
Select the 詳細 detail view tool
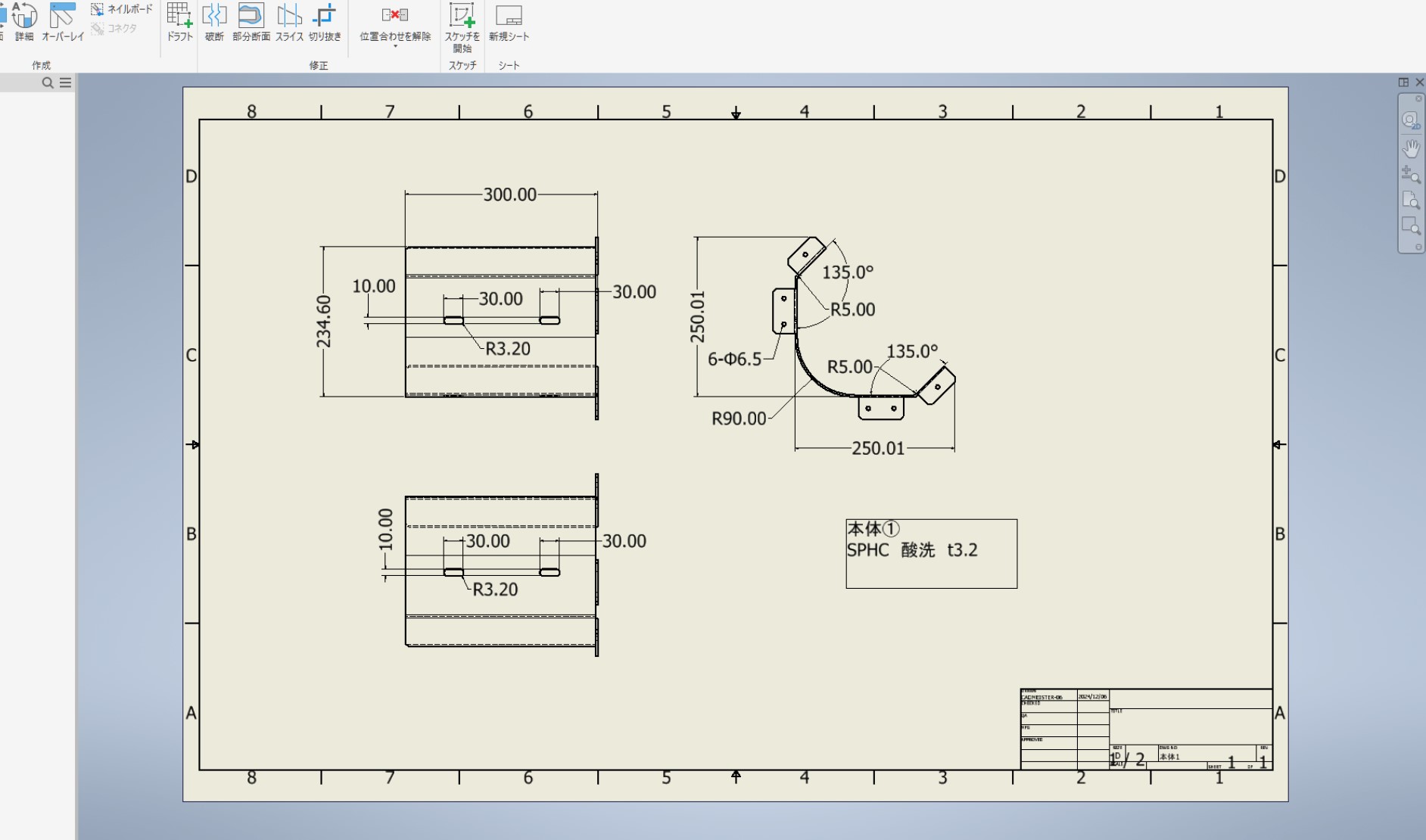24,23
